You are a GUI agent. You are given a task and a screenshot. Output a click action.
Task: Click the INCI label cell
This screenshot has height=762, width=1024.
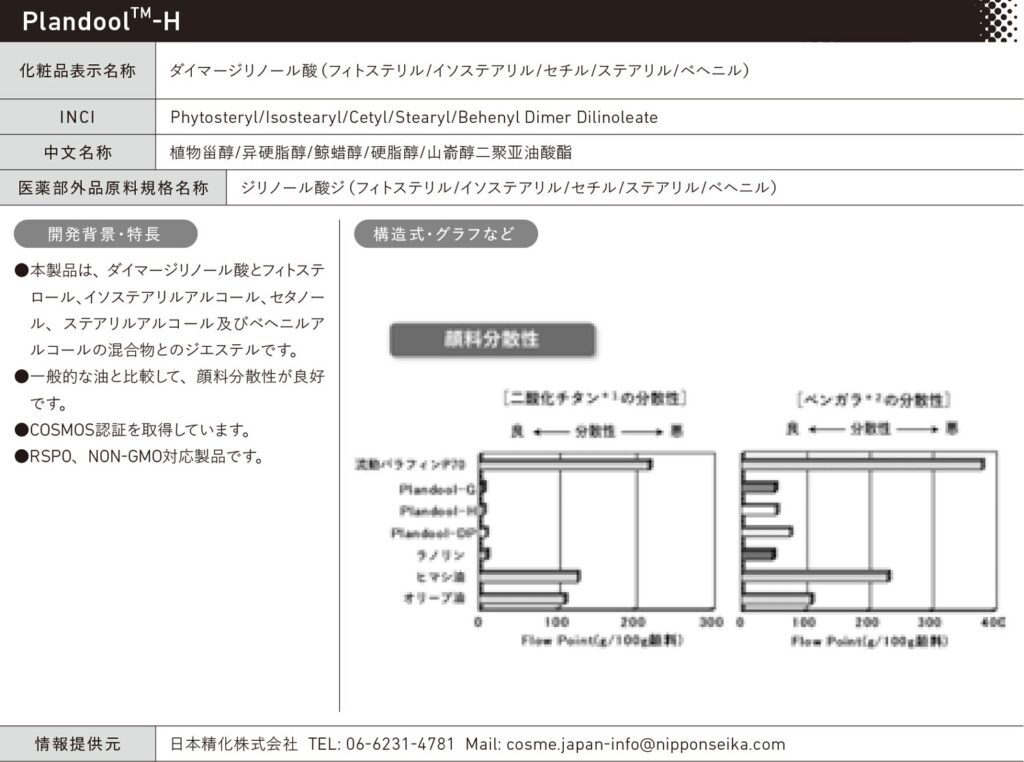pos(77,117)
